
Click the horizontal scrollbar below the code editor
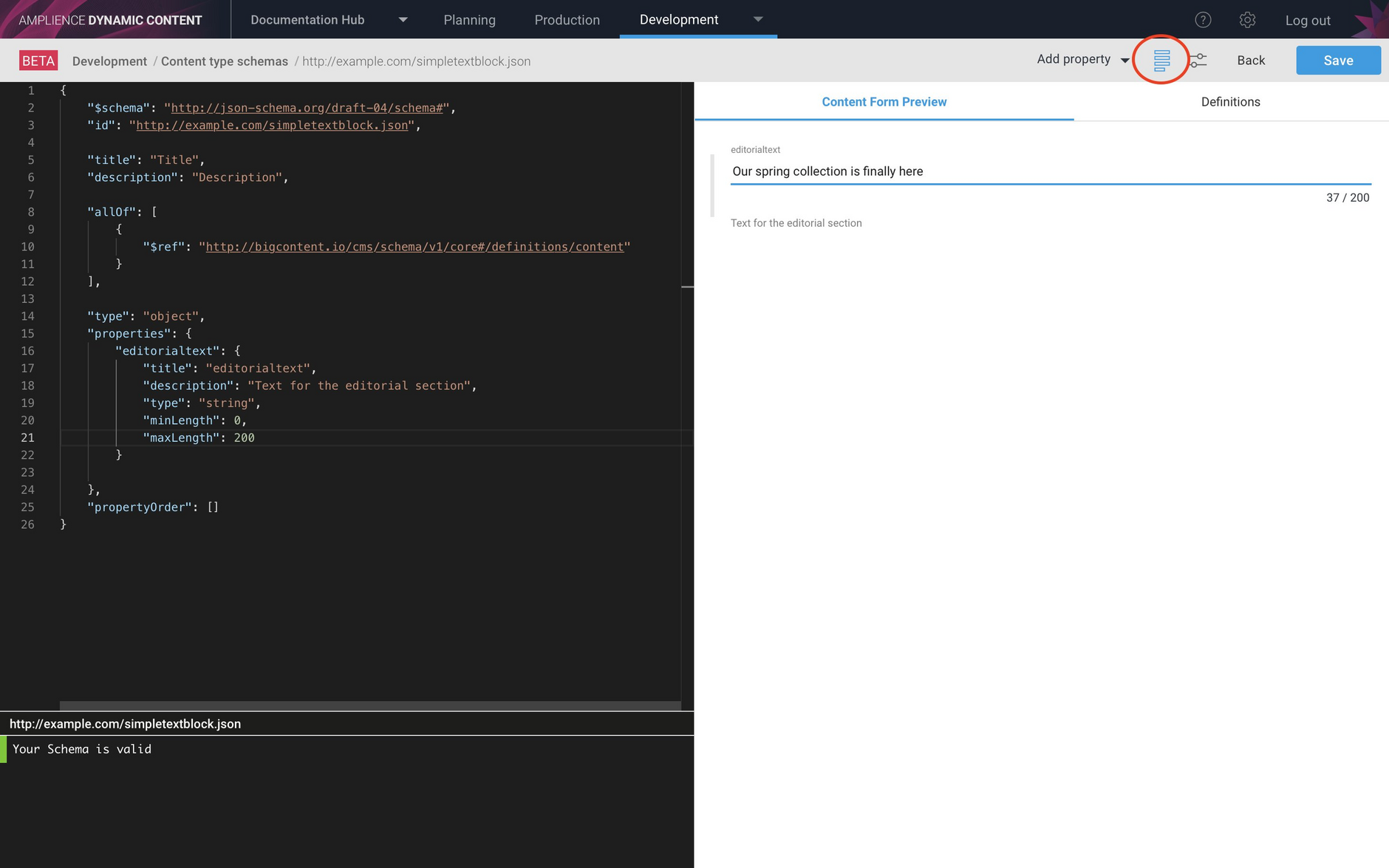[369, 704]
